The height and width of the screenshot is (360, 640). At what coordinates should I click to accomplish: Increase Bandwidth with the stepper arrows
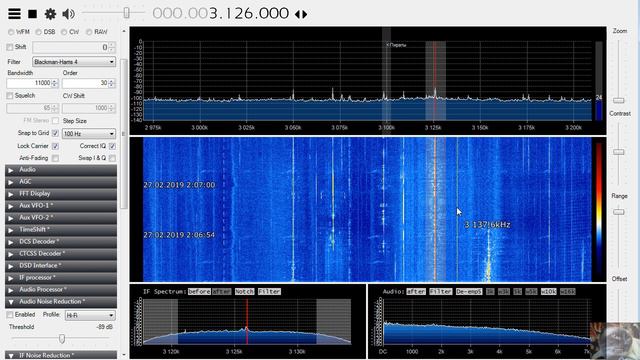(55, 83)
